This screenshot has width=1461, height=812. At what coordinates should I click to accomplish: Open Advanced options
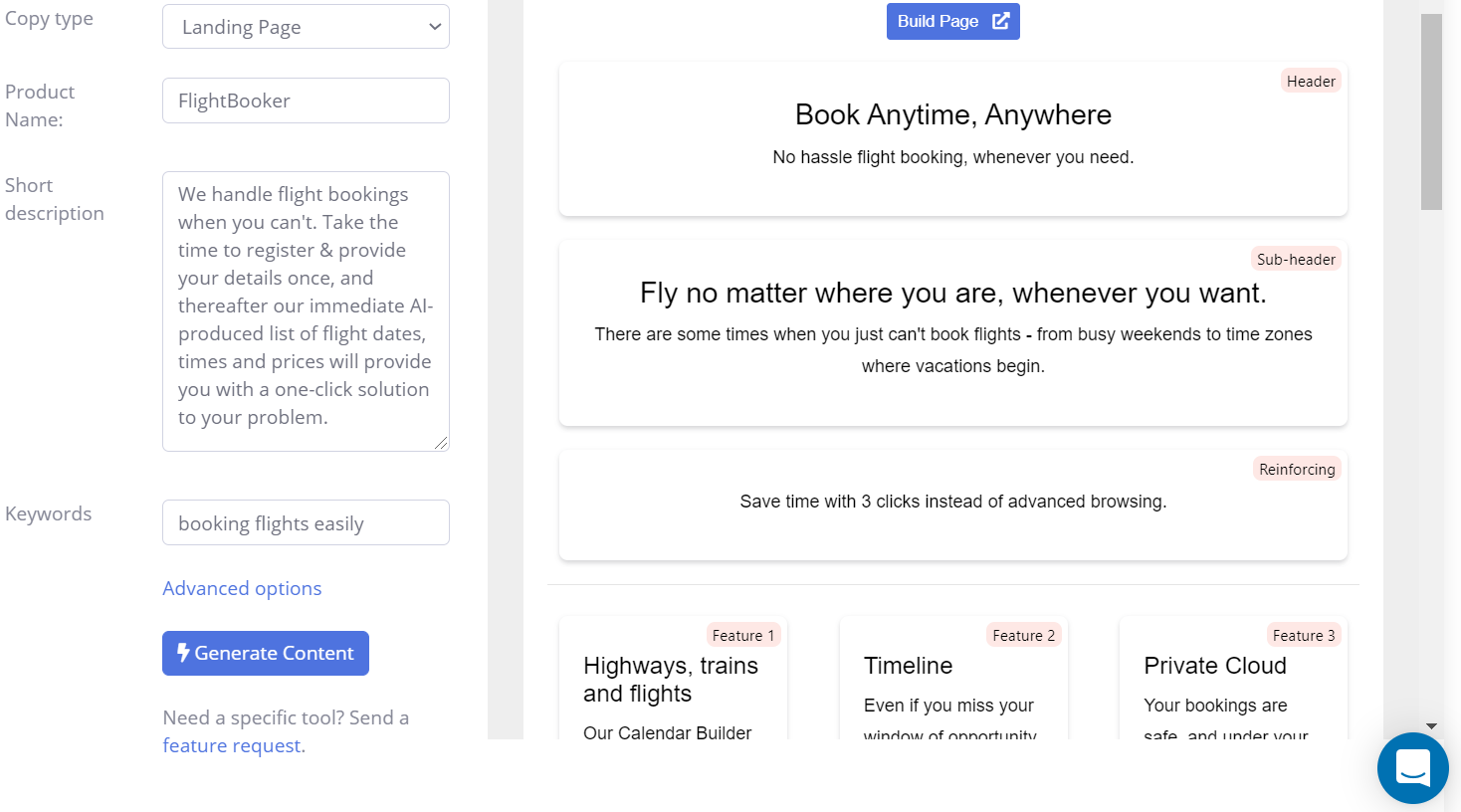242,588
